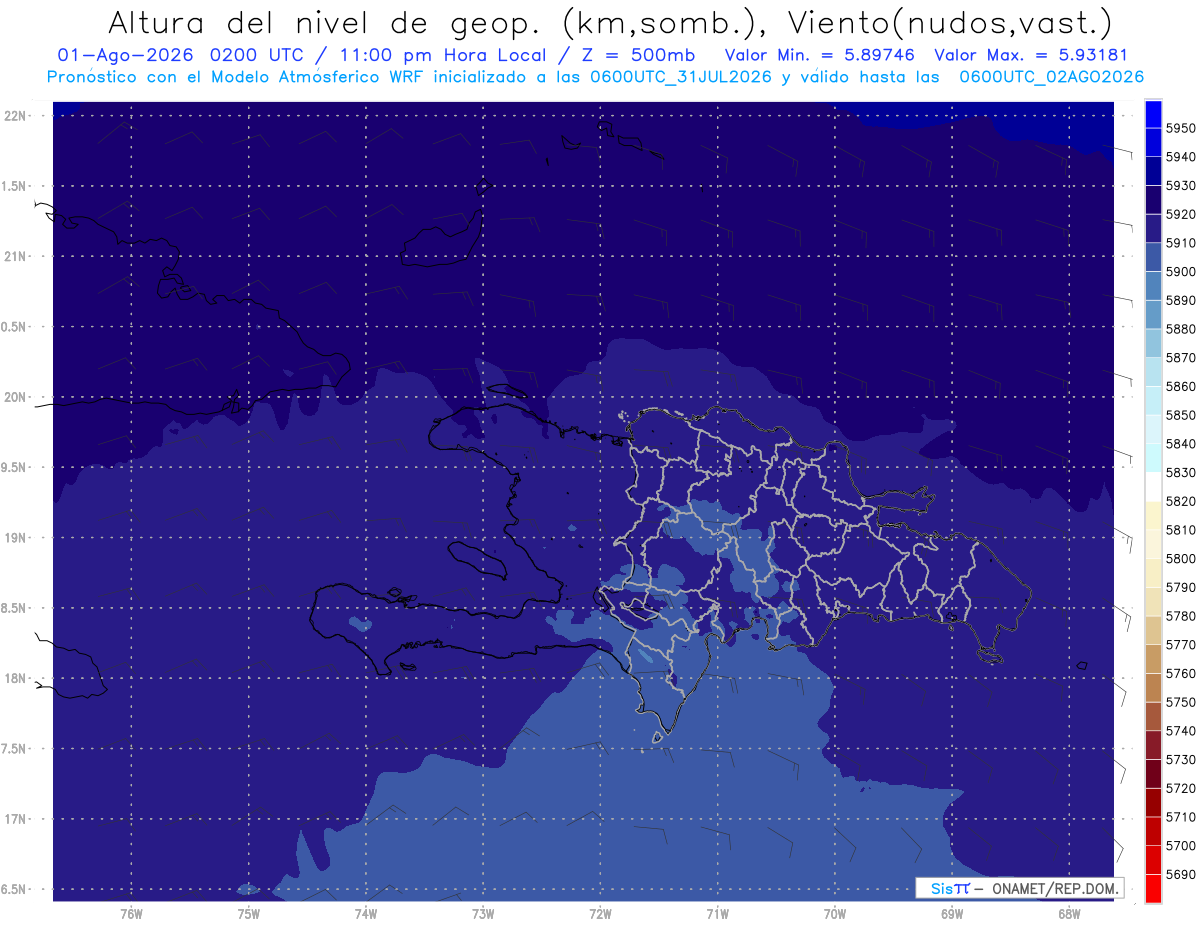Click the longitude axis label "69W"
1200x927 pixels.
coord(951,914)
